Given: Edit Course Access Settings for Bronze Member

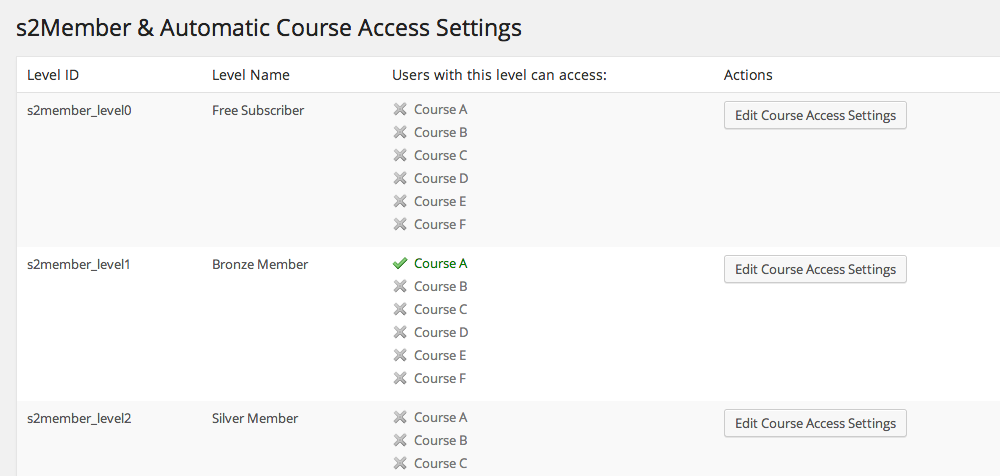Looking at the screenshot, I should click(x=815, y=269).
